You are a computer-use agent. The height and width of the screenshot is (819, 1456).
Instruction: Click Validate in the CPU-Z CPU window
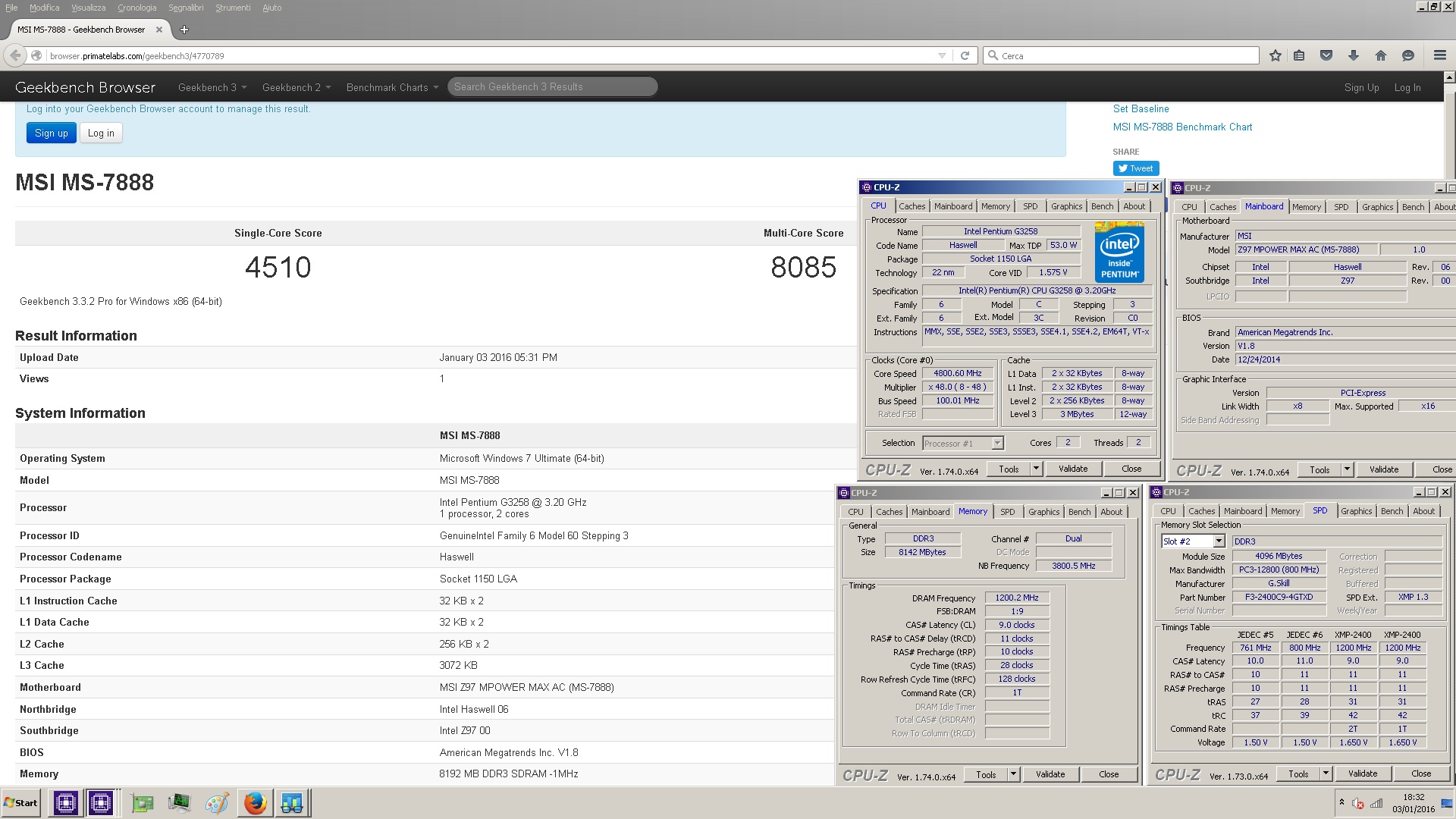(x=1072, y=469)
